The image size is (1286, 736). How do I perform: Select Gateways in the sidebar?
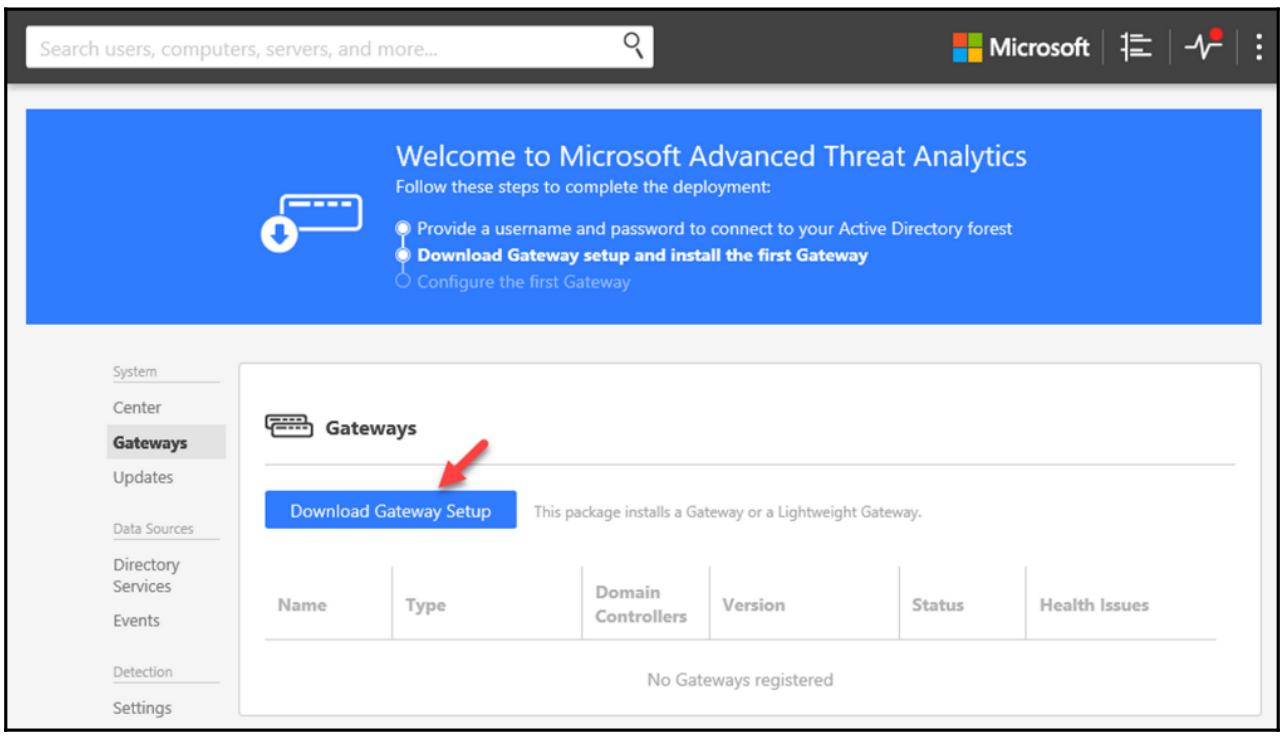[138, 442]
